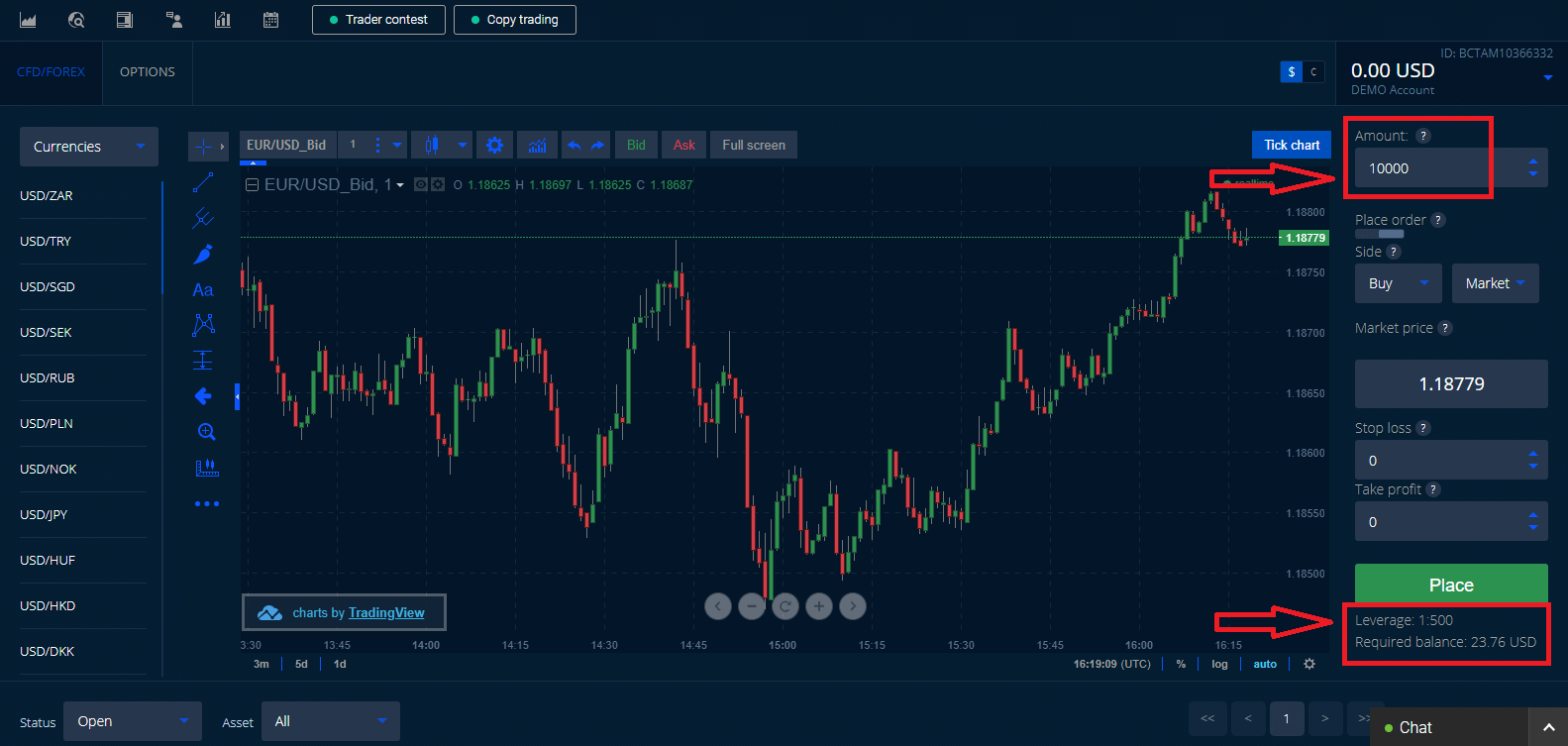Open chart settings gear in toolbar
1568x746 pixels.
tap(494, 145)
